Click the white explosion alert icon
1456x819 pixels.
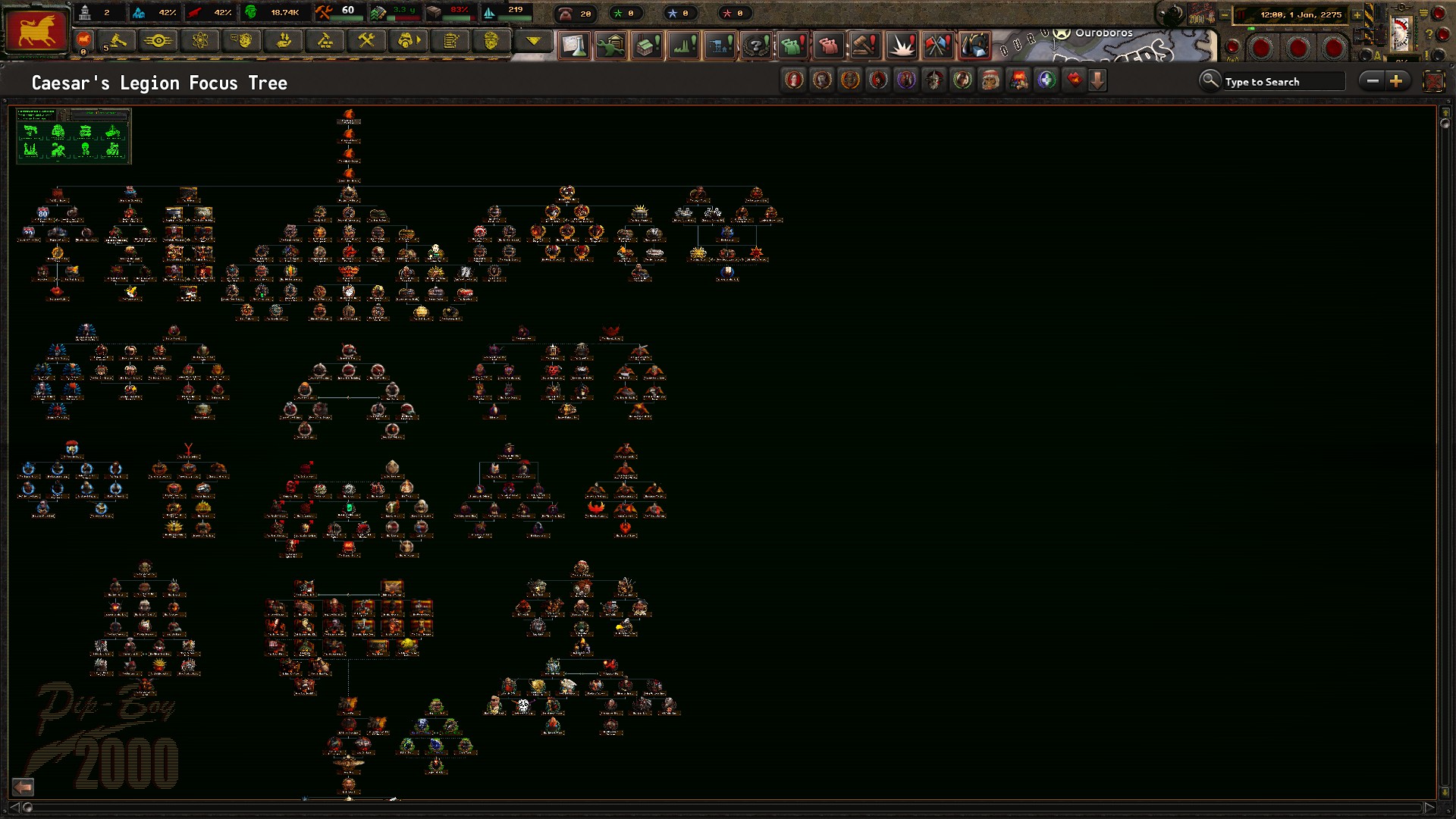pos(902,45)
